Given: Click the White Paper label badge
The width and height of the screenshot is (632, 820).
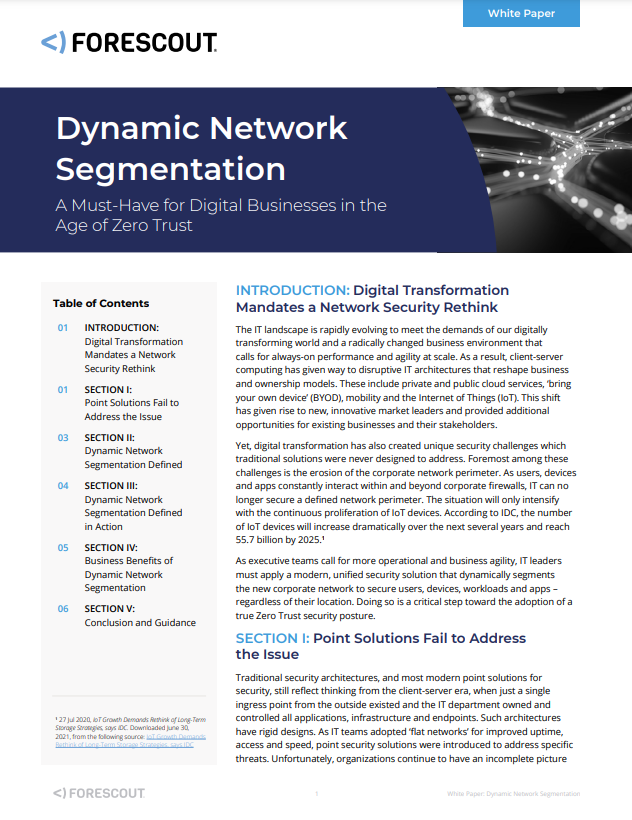Looking at the screenshot, I should coord(521,13).
